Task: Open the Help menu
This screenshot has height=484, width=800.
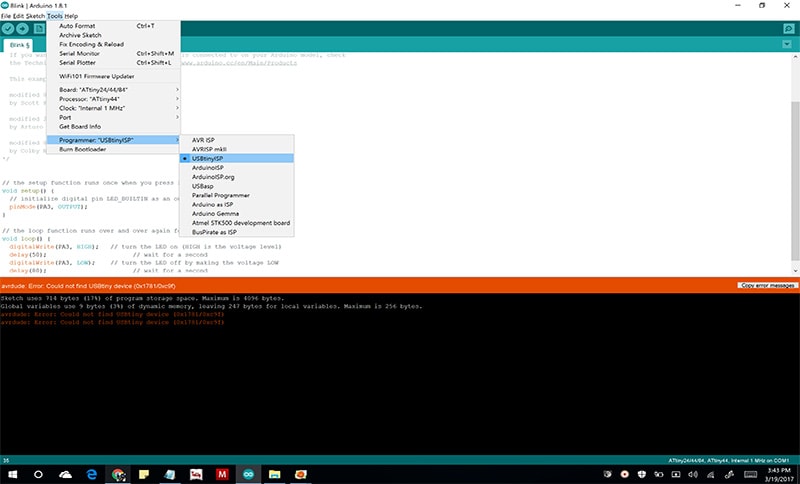Action: point(71,16)
